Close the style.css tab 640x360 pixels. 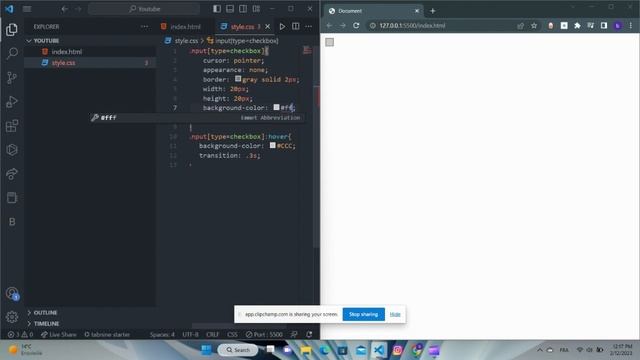click(268, 27)
